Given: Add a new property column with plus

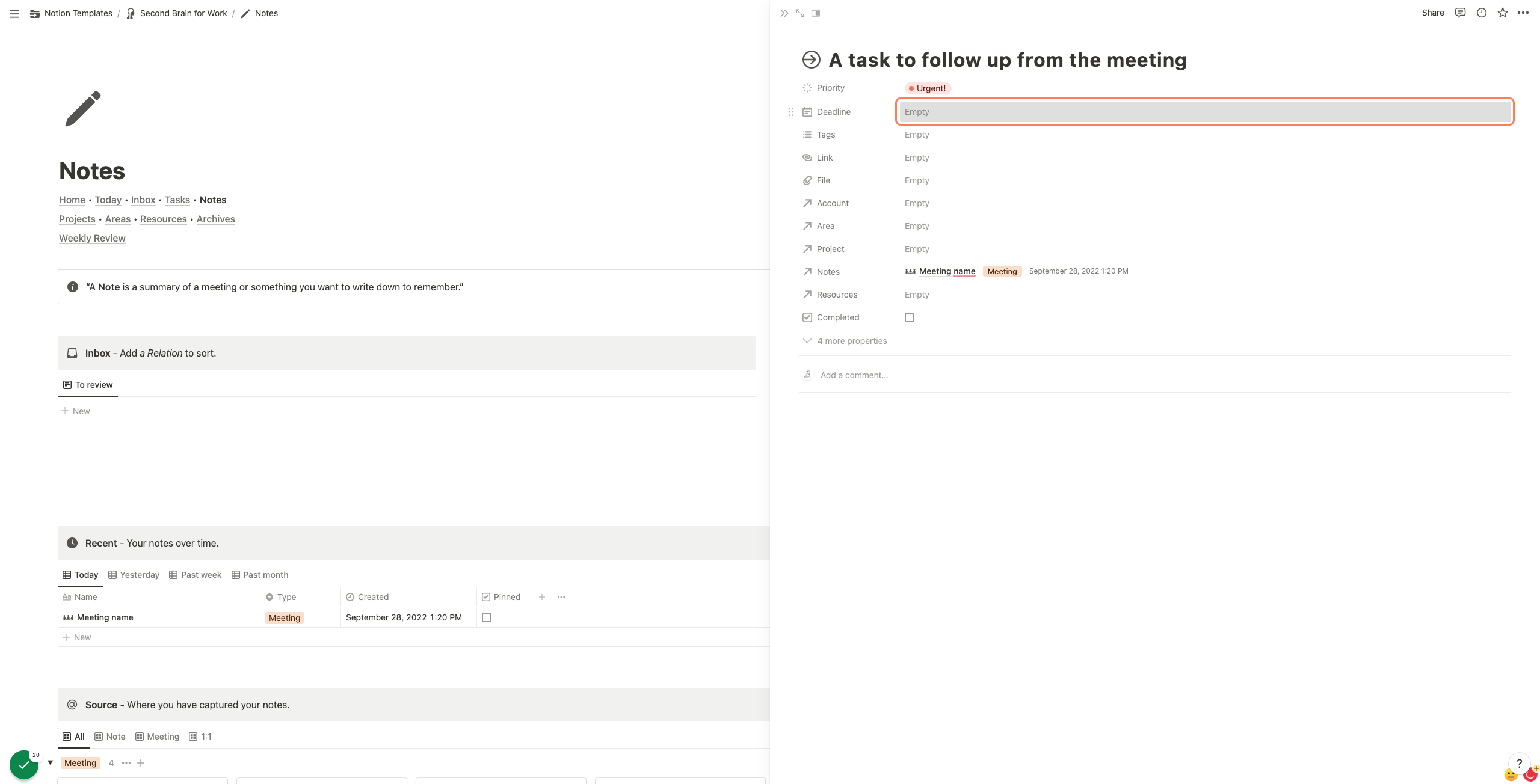Looking at the screenshot, I should tap(542, 597).
